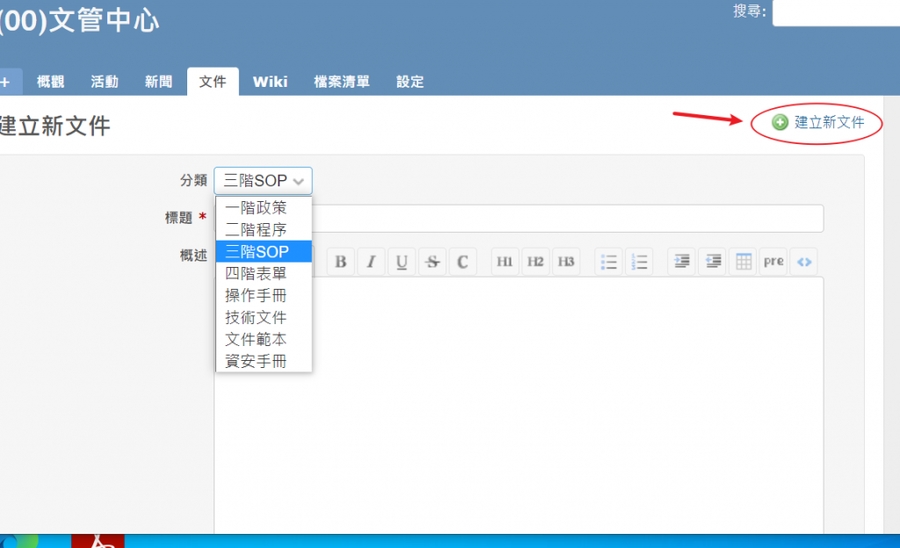Open the 設定 settings tab
The height and width of the screenshot is (548, 900).
pyautogui.click(x=410, y=82)
